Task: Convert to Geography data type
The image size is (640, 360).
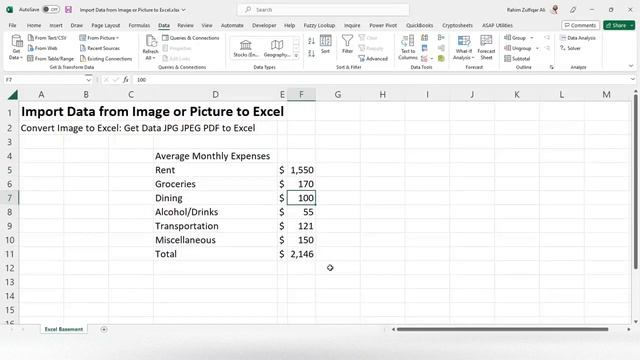Action: pos(277,48)
